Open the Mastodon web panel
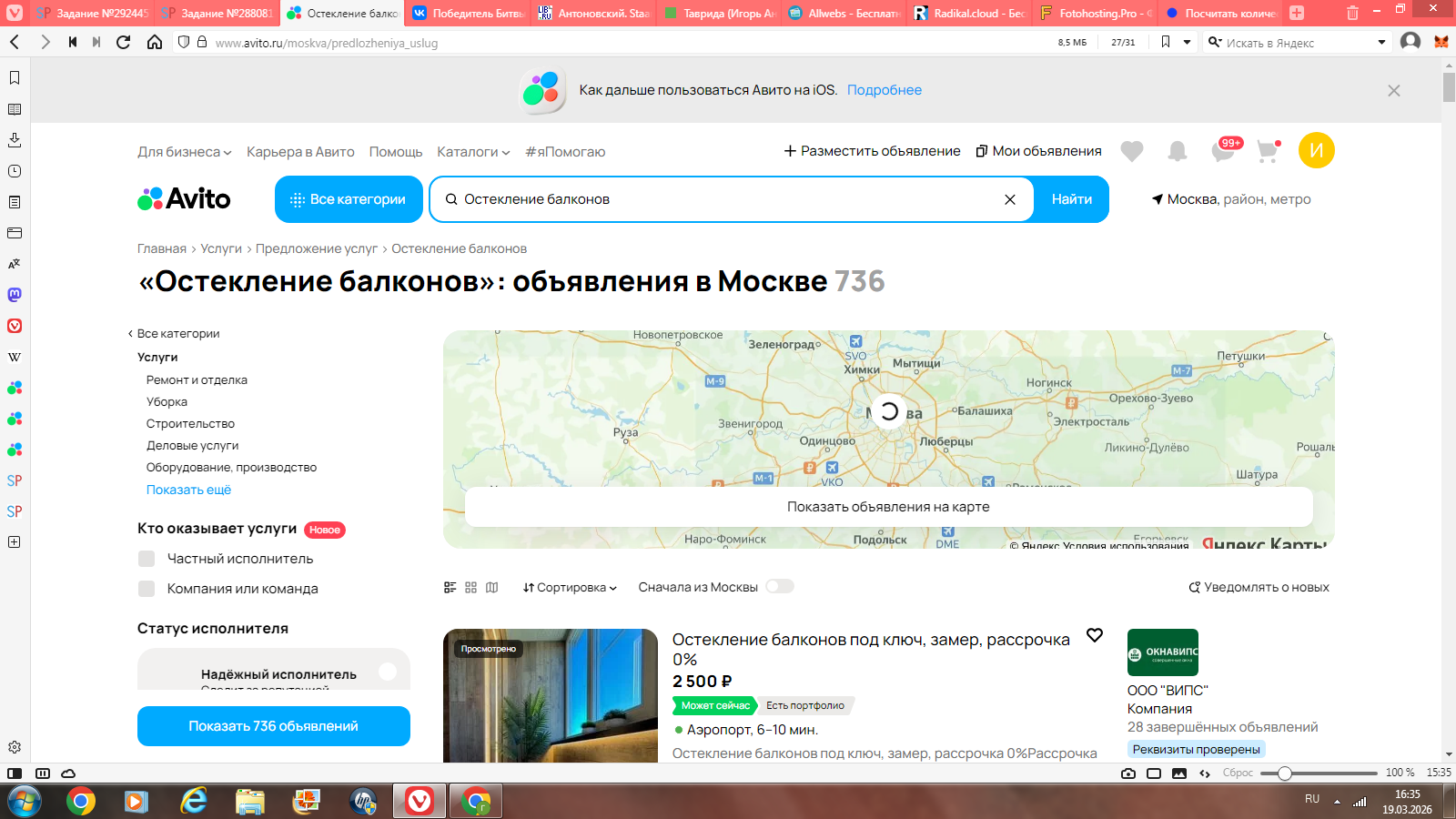The image size is (1456, 819). [15, 295]
